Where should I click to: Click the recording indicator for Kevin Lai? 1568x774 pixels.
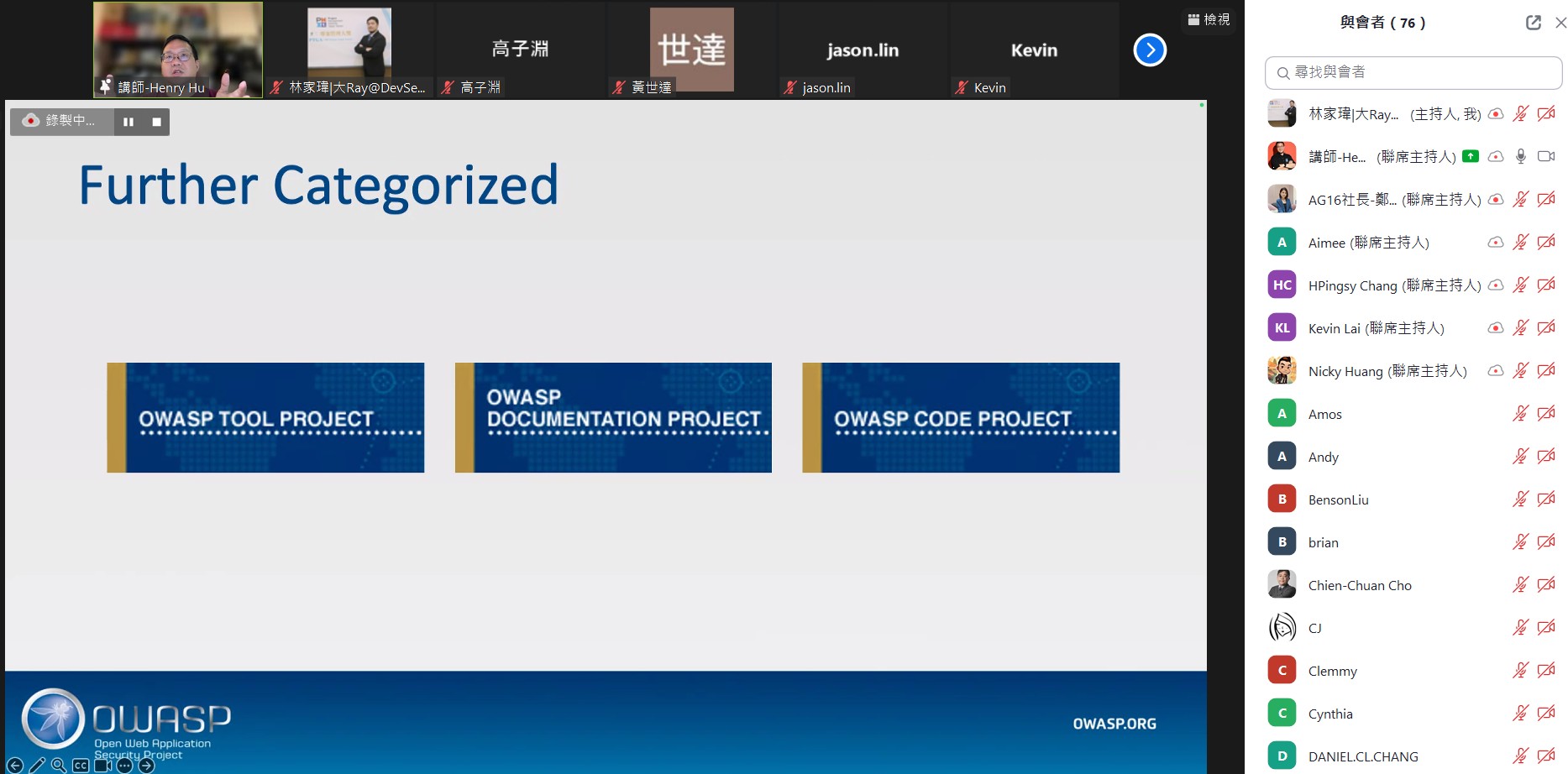click(1495, 328)
